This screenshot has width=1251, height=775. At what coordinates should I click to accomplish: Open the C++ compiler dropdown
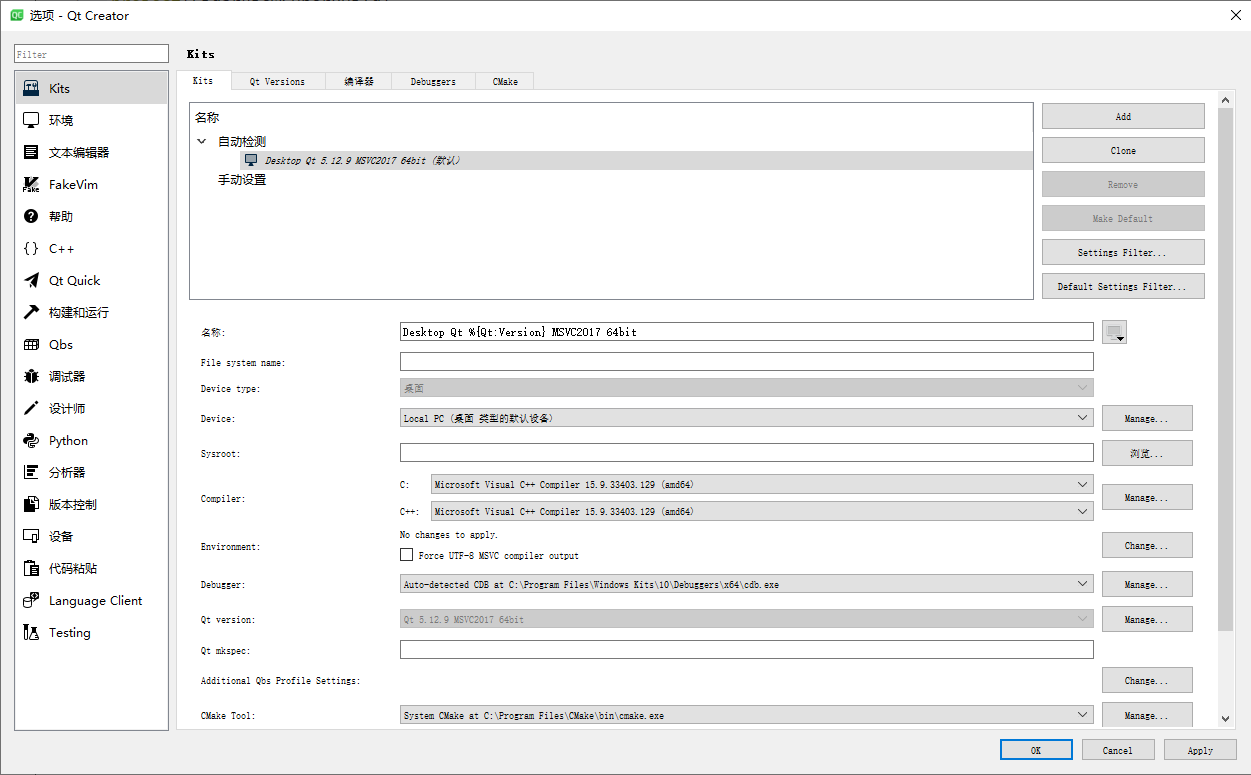[762, 511]
